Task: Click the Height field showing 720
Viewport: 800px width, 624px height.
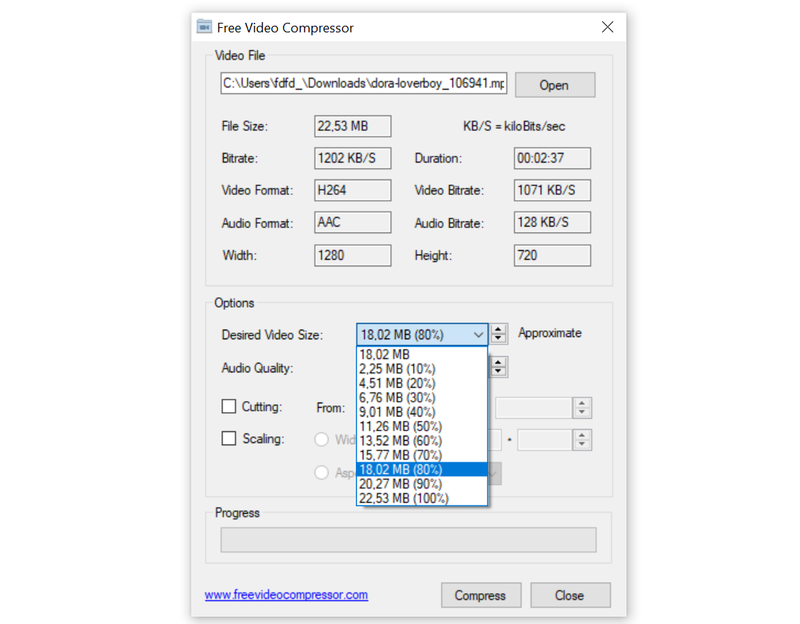Action: (x=552, y=255)
